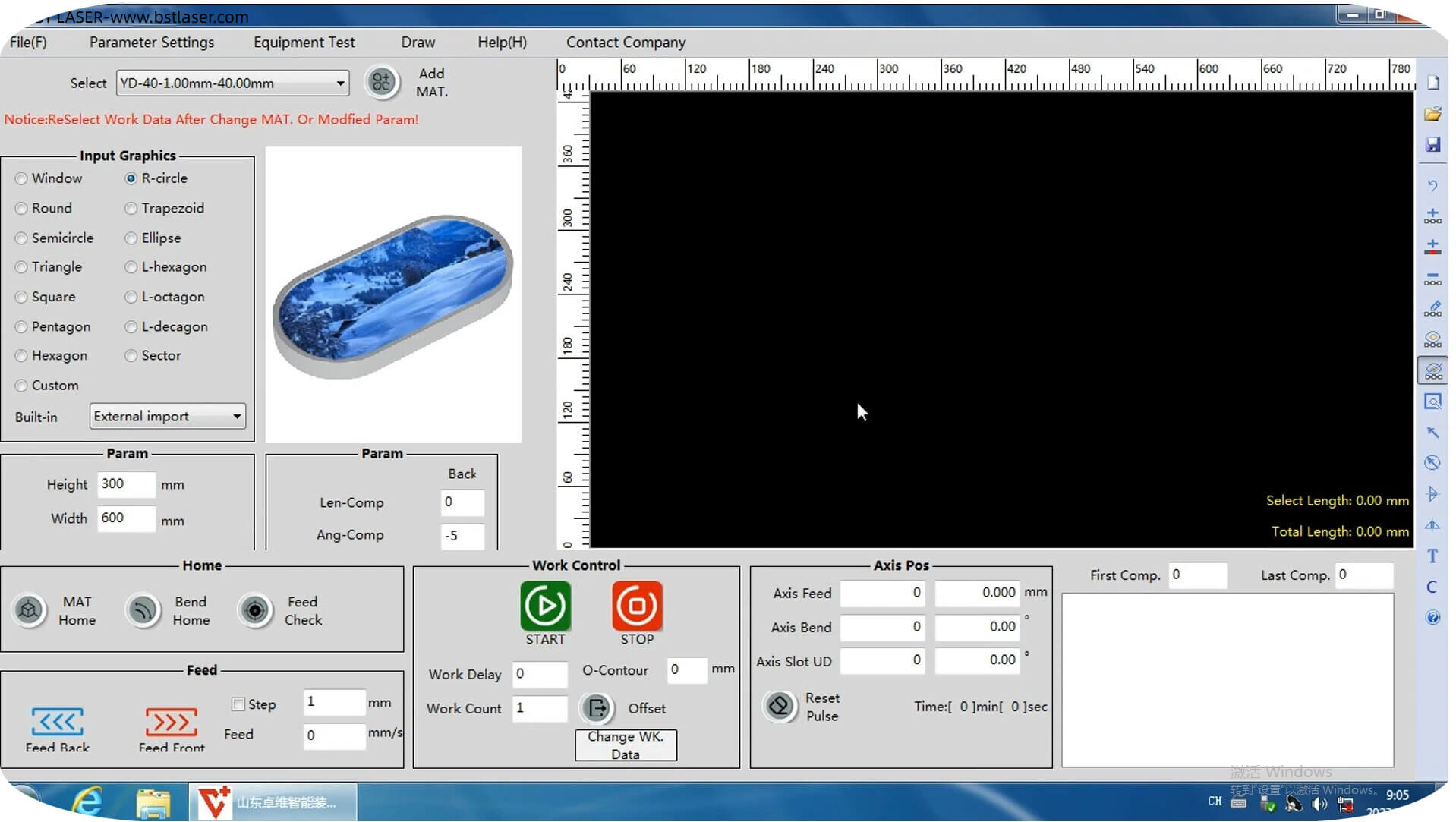Open the Equipment Test menu
The width and height of the screenshot is (1456, 822).
(304, 43)
